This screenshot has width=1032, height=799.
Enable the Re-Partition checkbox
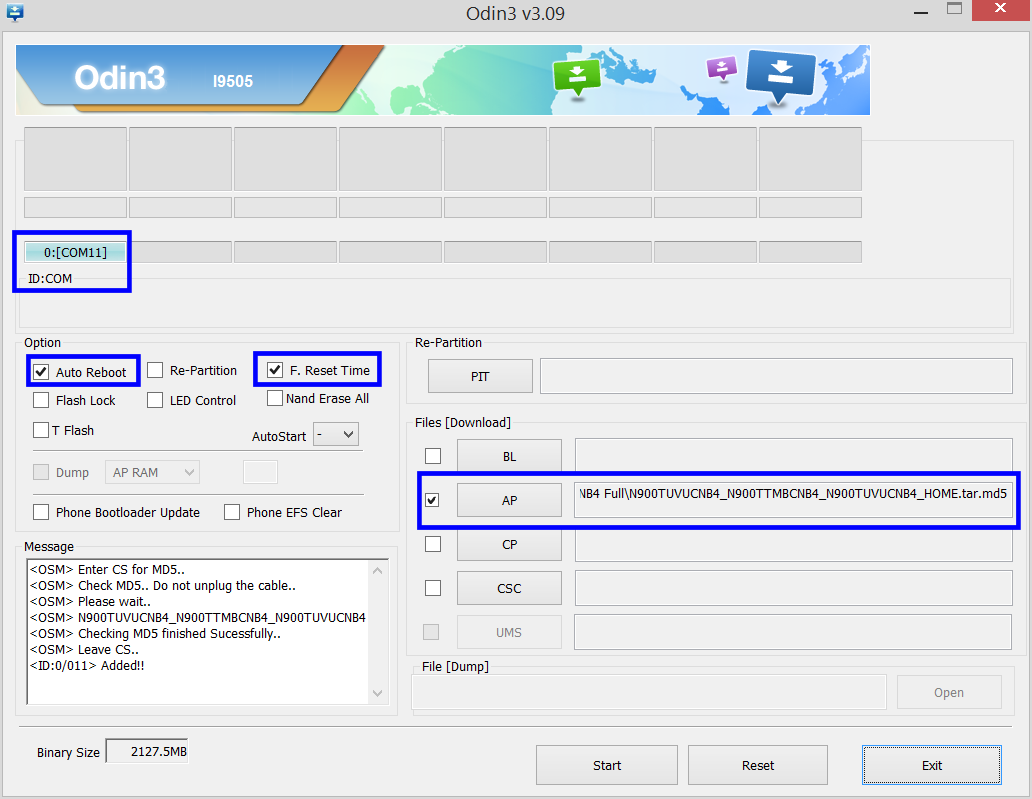155,370
